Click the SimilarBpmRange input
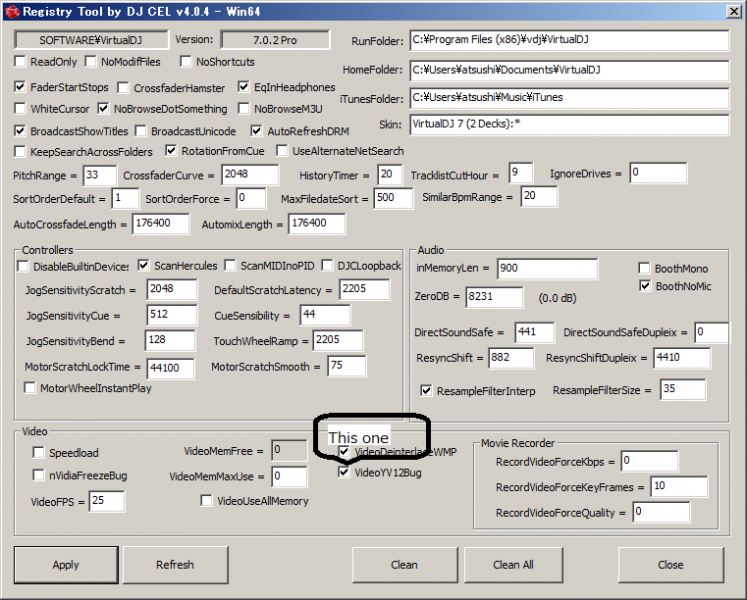 [539, 196]
